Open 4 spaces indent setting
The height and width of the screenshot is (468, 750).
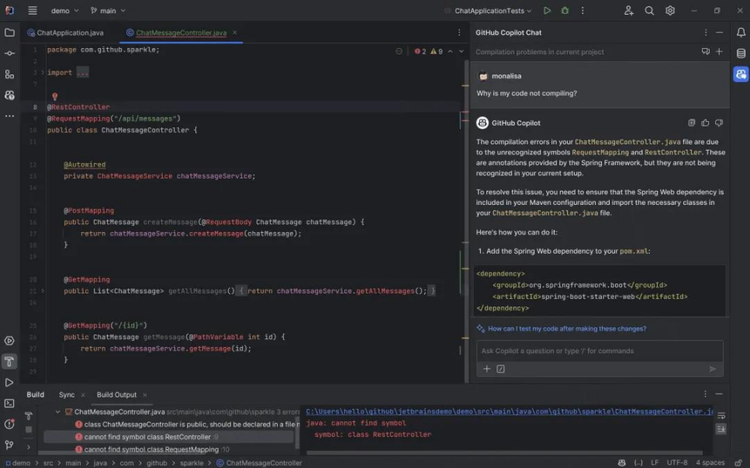tap(710, 463)
